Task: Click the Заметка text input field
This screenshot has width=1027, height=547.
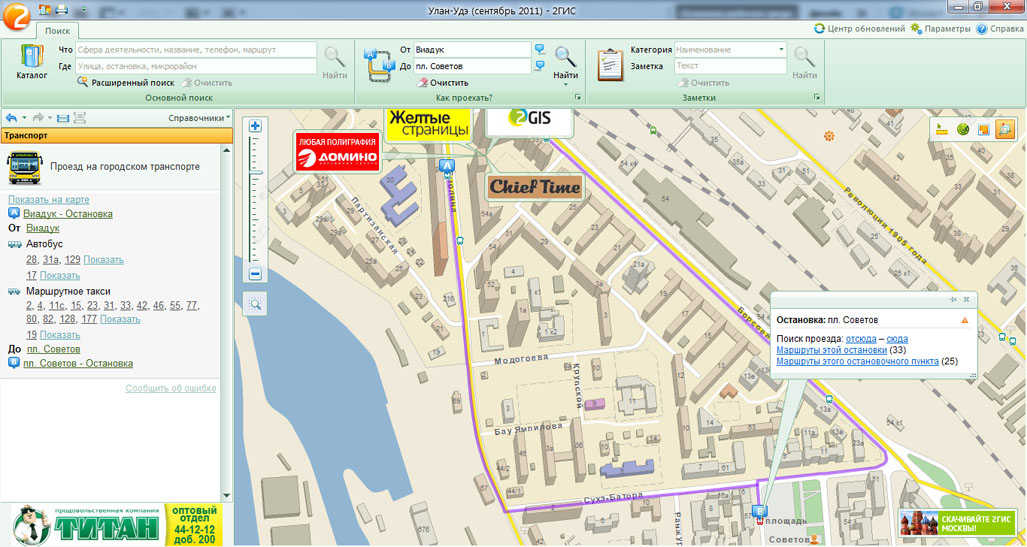Action: 730,66
